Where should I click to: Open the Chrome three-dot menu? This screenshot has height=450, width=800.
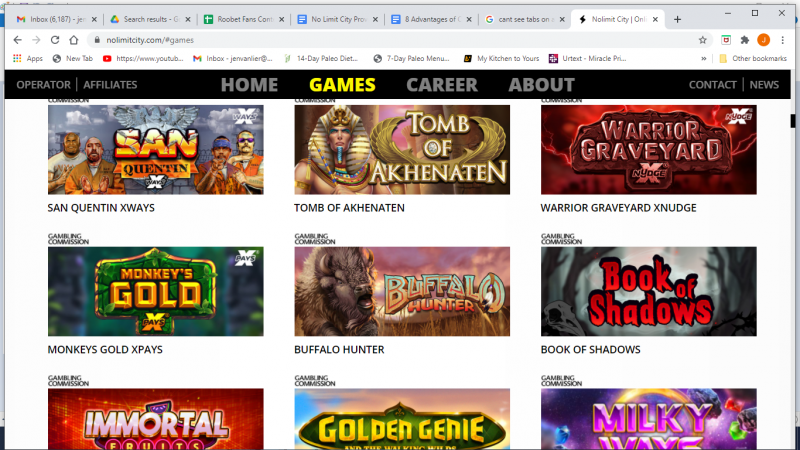click(x=782, y=40)
